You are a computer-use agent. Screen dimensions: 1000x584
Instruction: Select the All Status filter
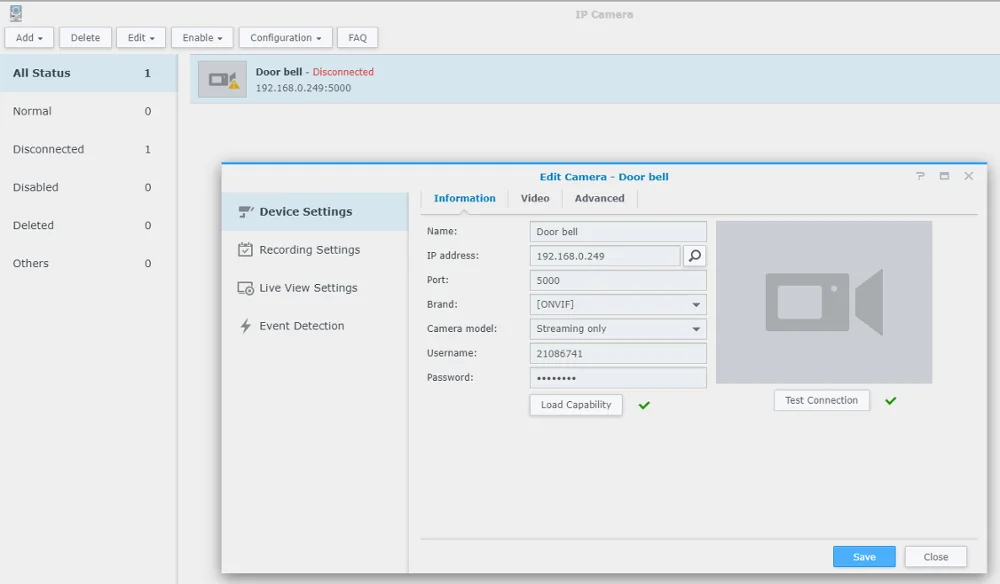(89, 73)
